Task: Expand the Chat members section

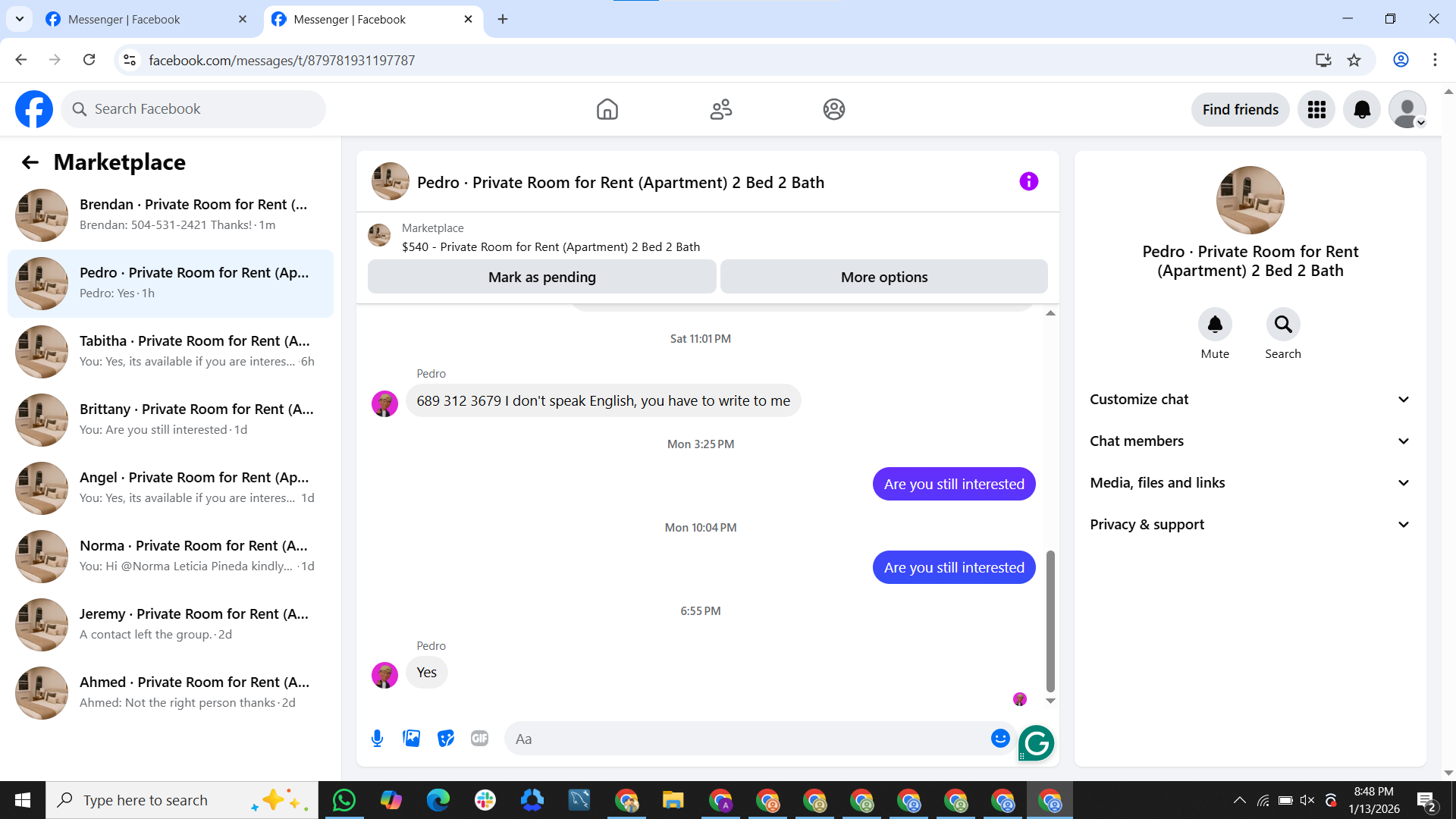Action: point(1250,441)
